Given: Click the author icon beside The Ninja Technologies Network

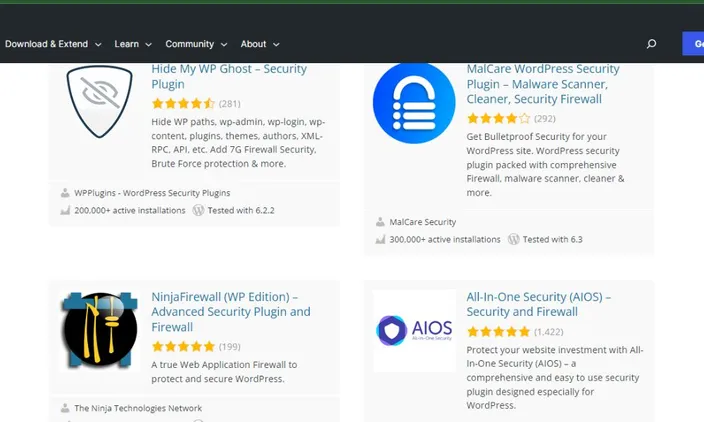Looking at the screenshot, I should coord(65,408).
